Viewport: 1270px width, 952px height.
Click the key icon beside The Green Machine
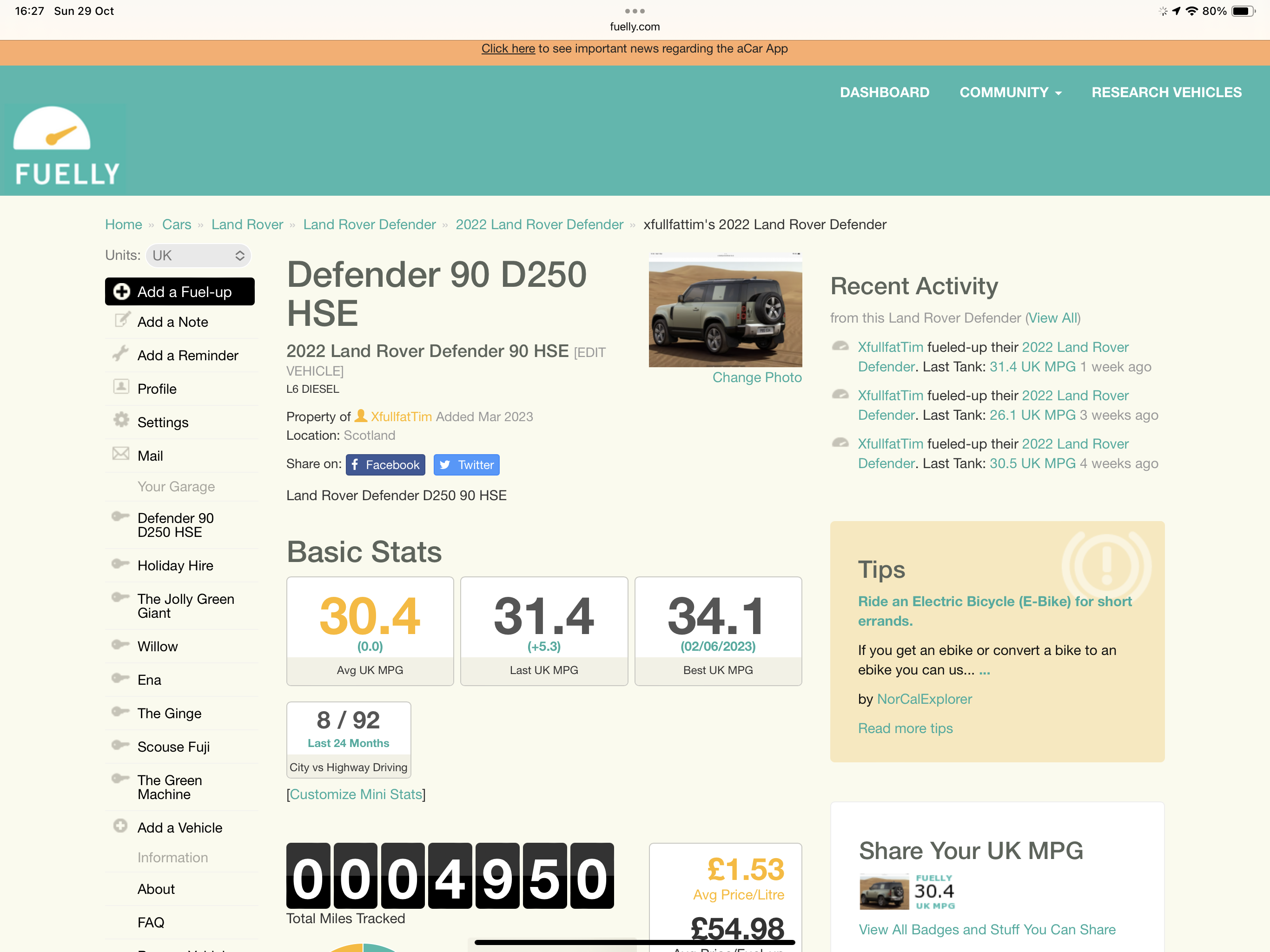click(x=120, y=779)
